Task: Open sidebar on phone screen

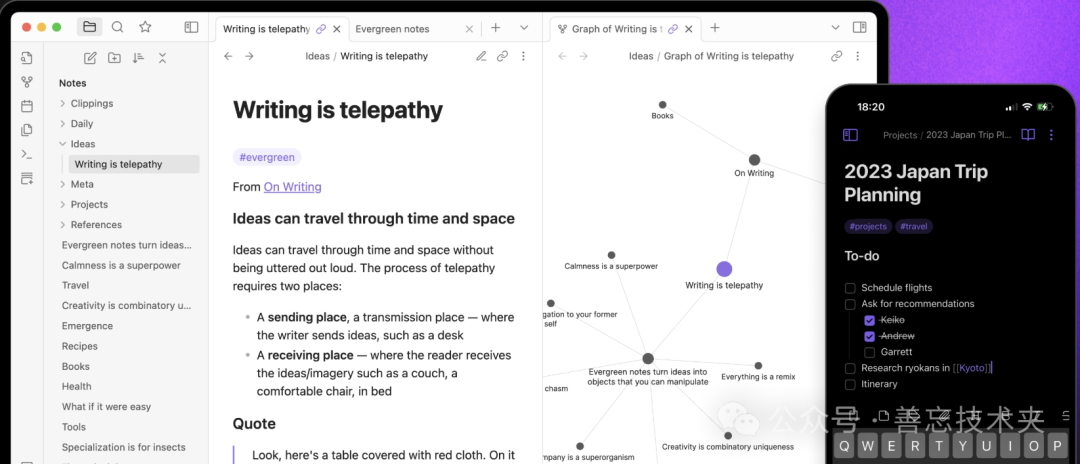Action: [x=851, y=135]
